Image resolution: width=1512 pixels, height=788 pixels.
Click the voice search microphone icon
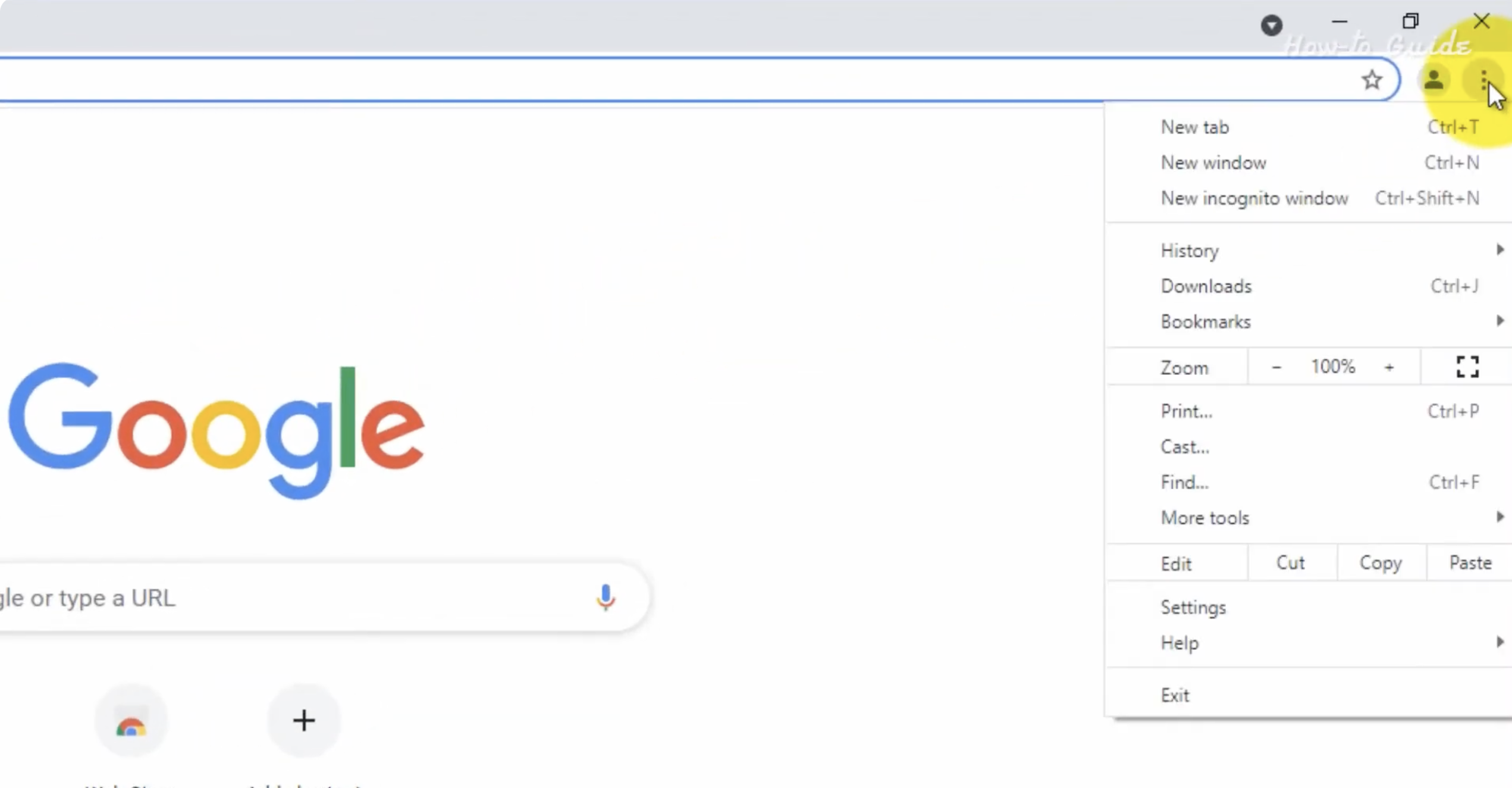tap(605, 597)
